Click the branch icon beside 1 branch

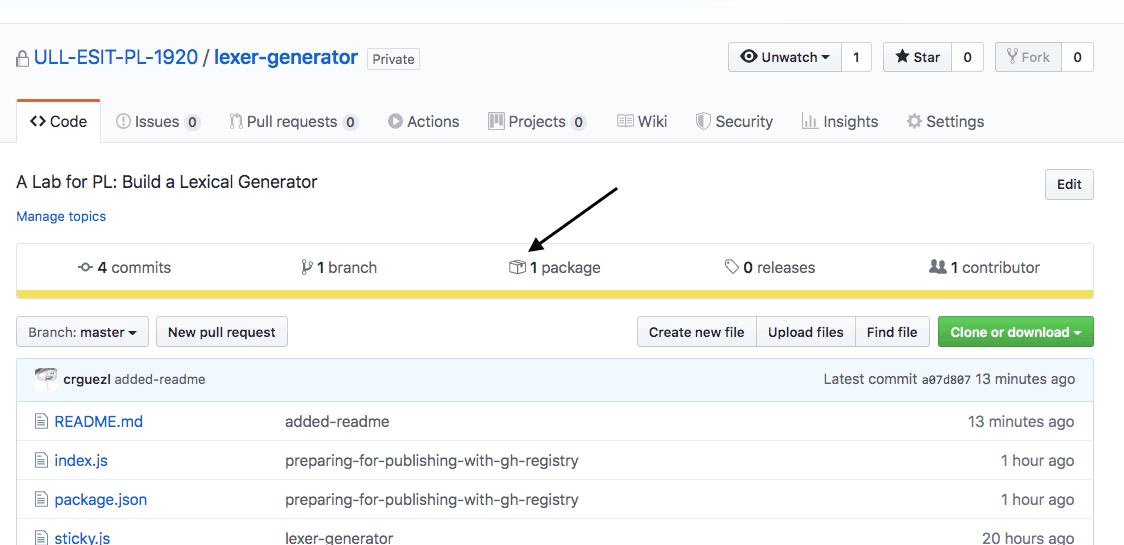click(x=307, y=267)
